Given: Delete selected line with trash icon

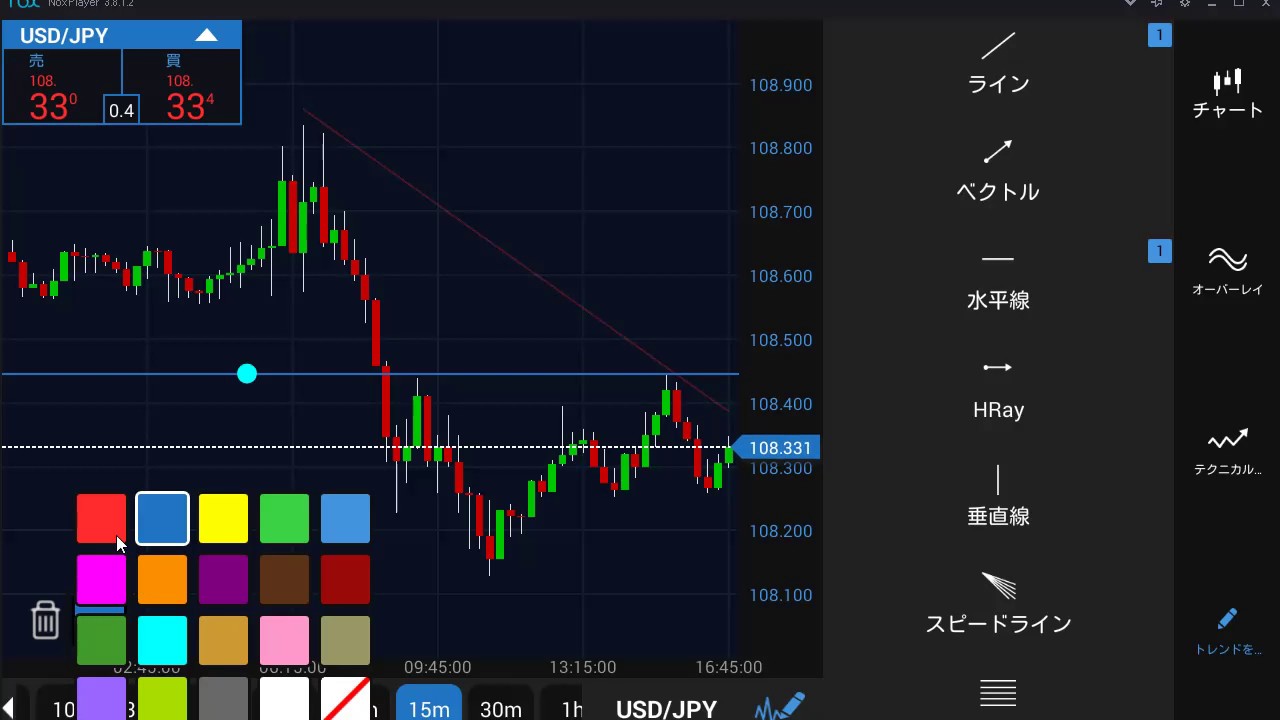Looking at the screenshot, I should tap(45, 620).
